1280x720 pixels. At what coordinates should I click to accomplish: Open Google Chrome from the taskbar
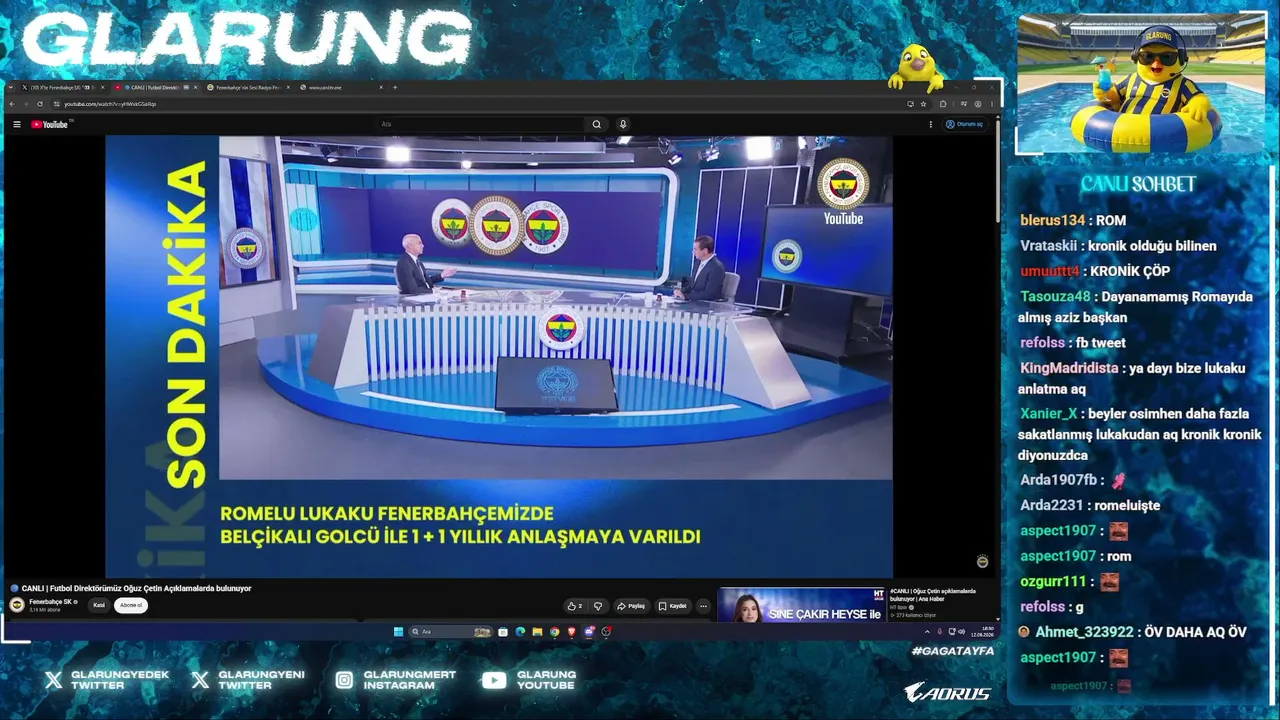click(555, 632)
